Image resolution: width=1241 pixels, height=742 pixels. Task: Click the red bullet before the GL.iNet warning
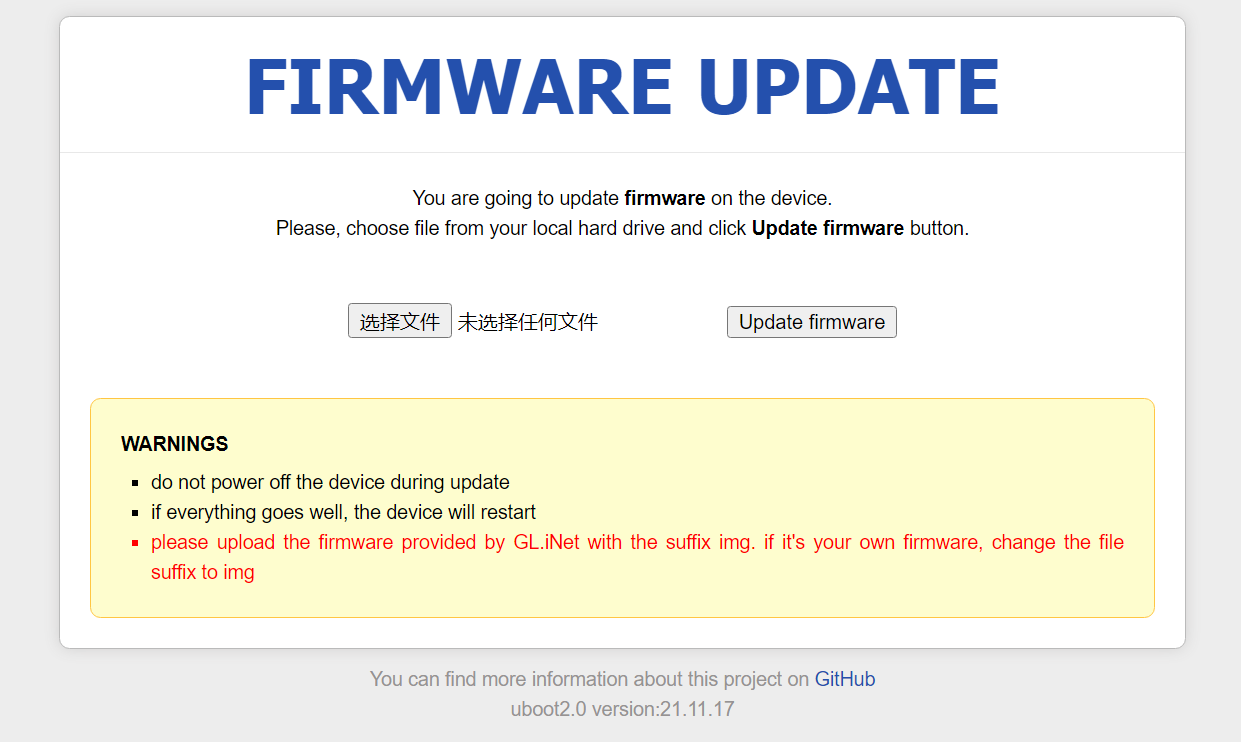click(x=135, y=543)
